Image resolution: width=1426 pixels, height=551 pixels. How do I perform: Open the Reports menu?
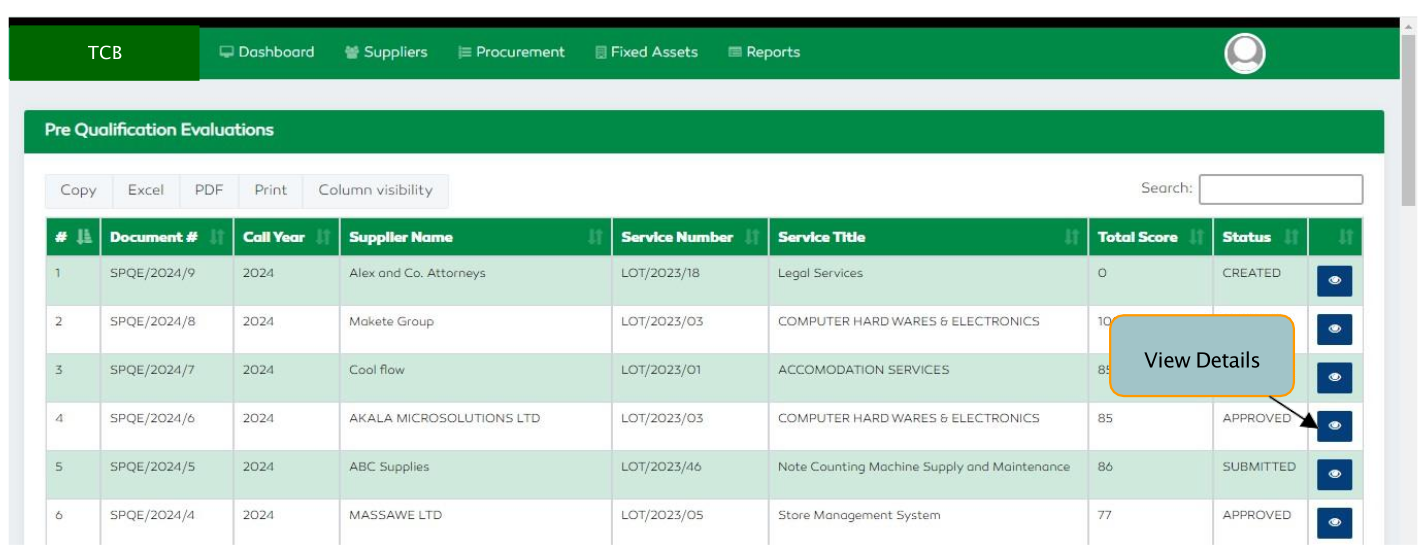tap(764, 52)
